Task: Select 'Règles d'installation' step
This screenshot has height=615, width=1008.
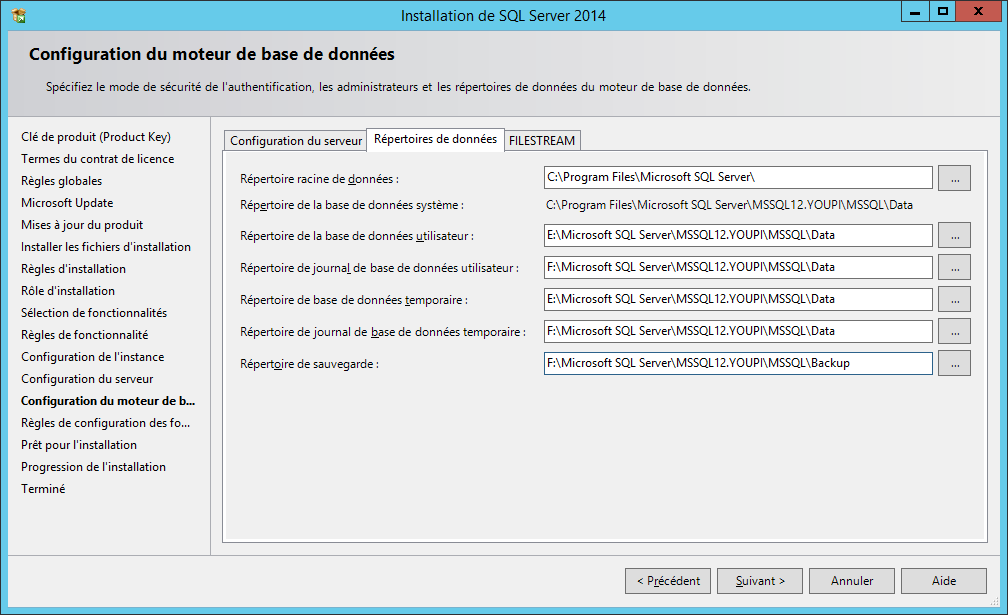Action: [x=73, y=269]
